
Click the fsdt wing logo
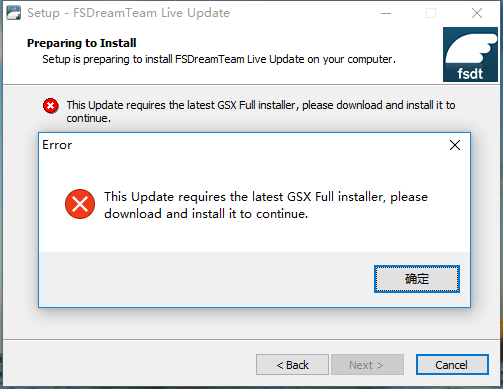[x=470, y=54]
